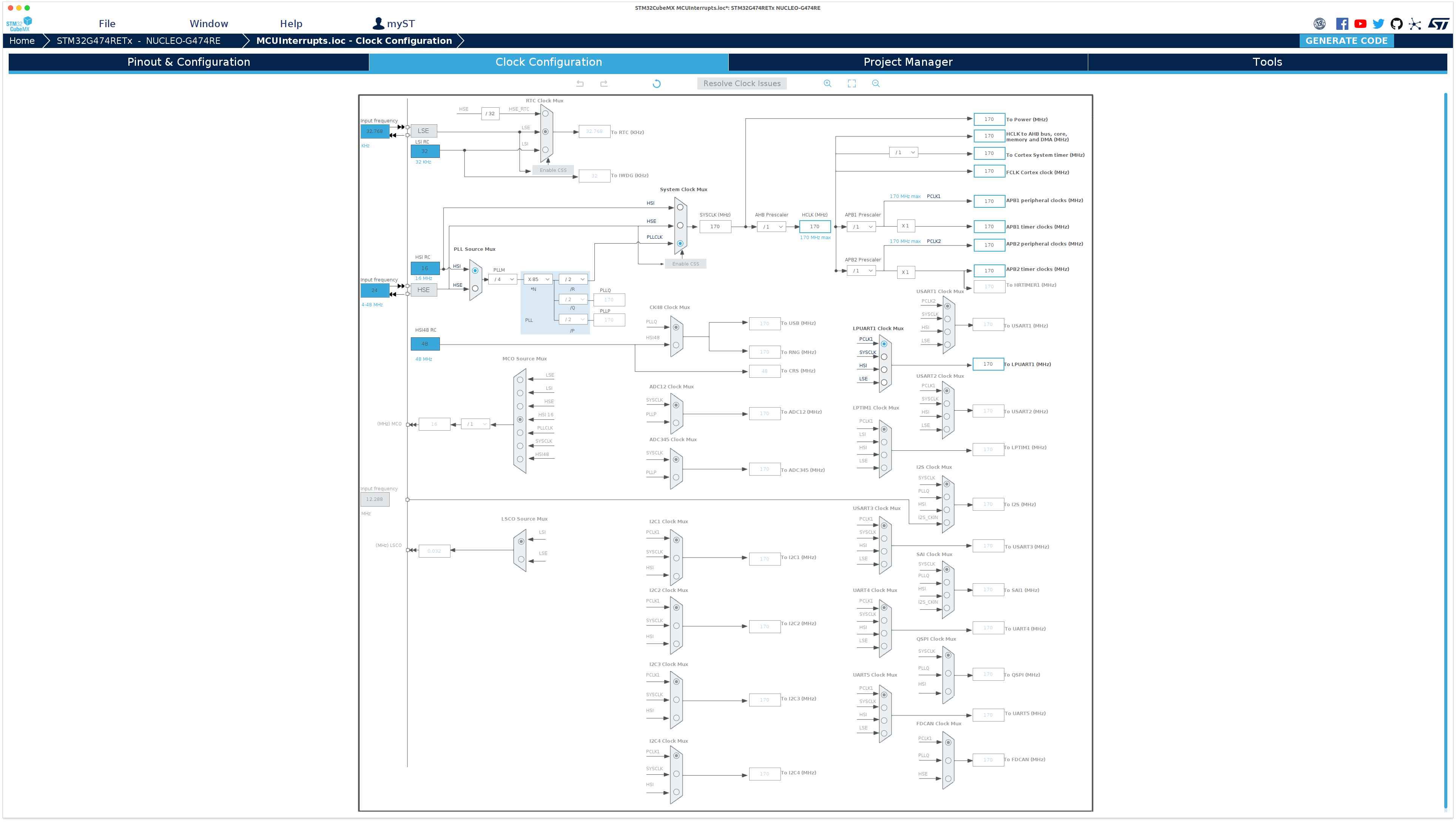Screen dimensions: 1456x822
Task: Click the ST logo icon
Action: 1438,24
